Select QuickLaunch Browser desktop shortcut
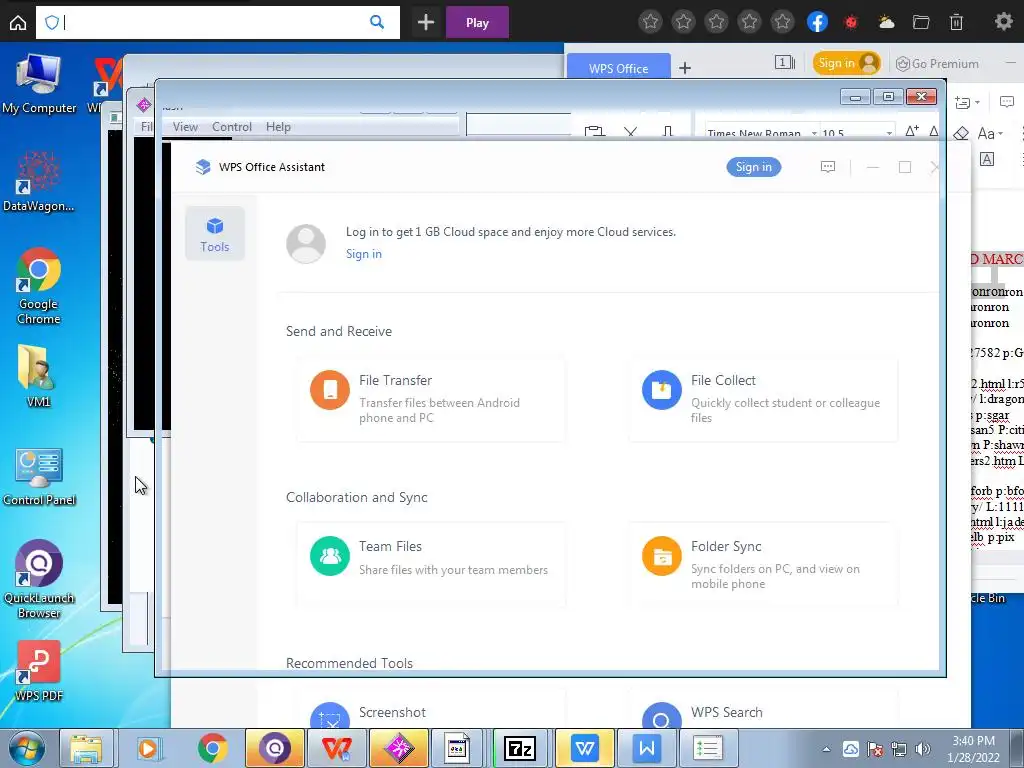The height and width of the screenshot is (768, 1024). 39,579
